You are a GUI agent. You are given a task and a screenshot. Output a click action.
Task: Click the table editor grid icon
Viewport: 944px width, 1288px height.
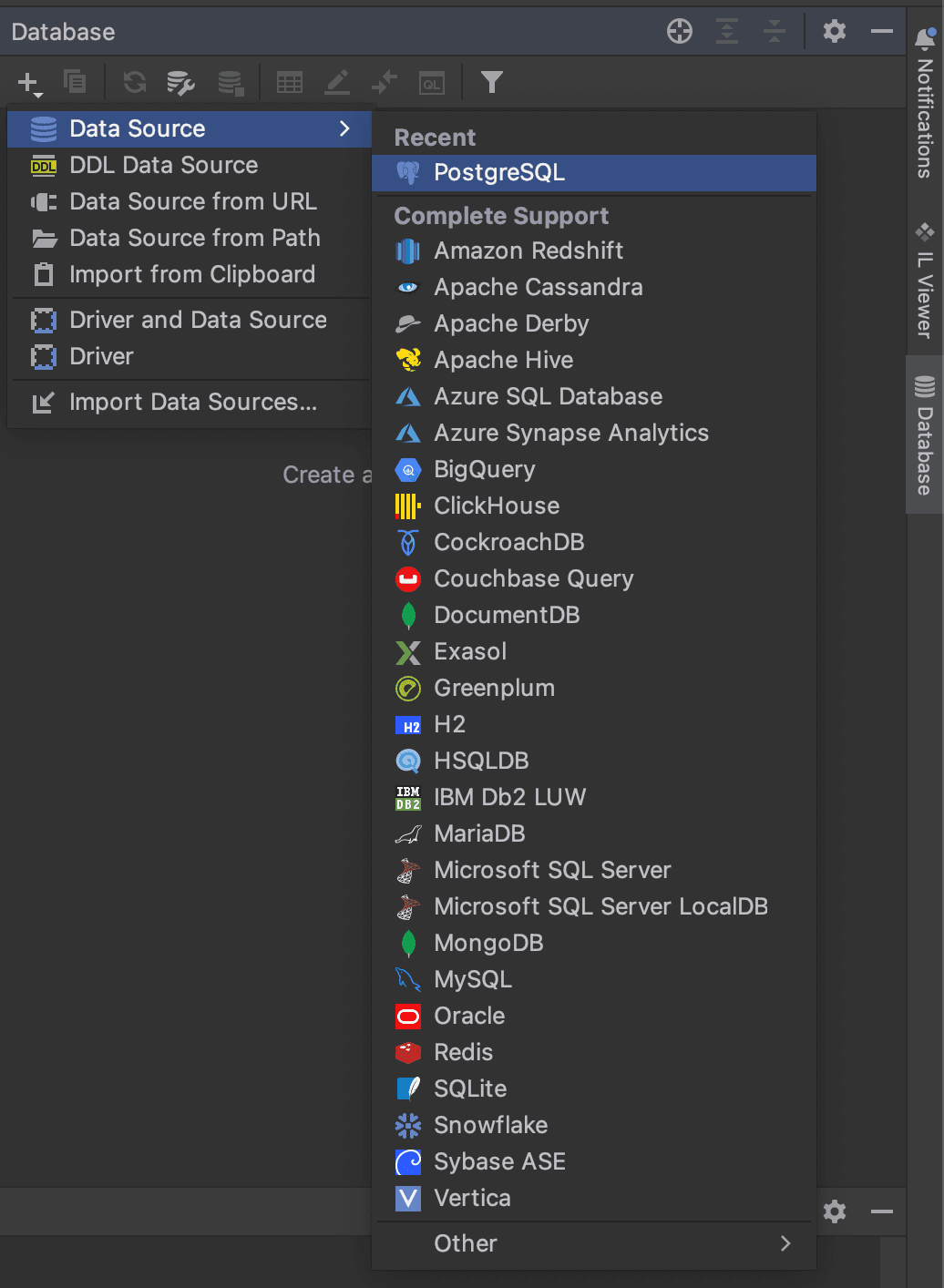(290, 83)
